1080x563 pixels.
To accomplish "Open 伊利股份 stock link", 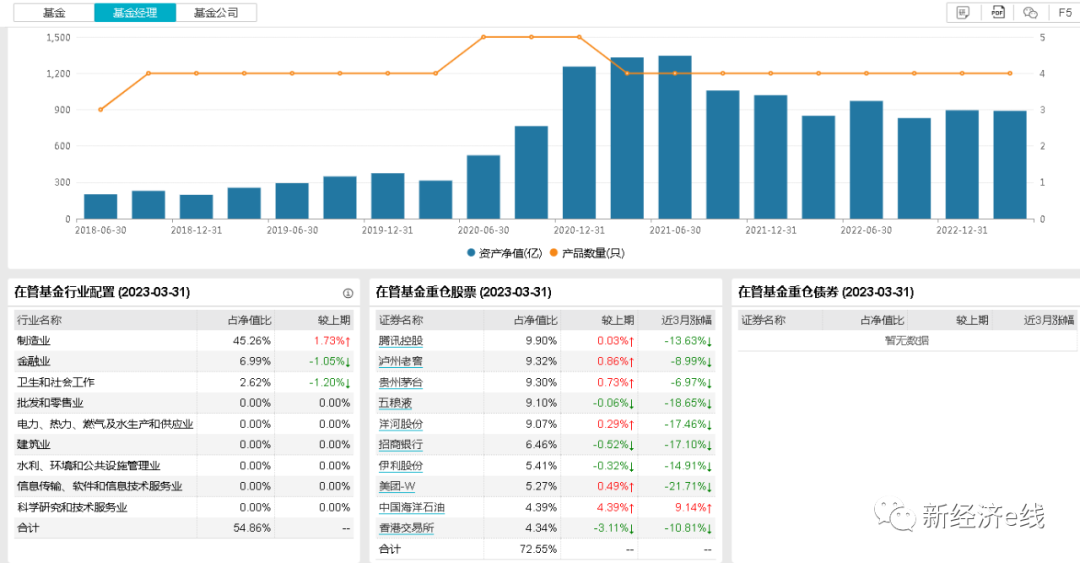I will pyautogui.click(x=401, y=465).
